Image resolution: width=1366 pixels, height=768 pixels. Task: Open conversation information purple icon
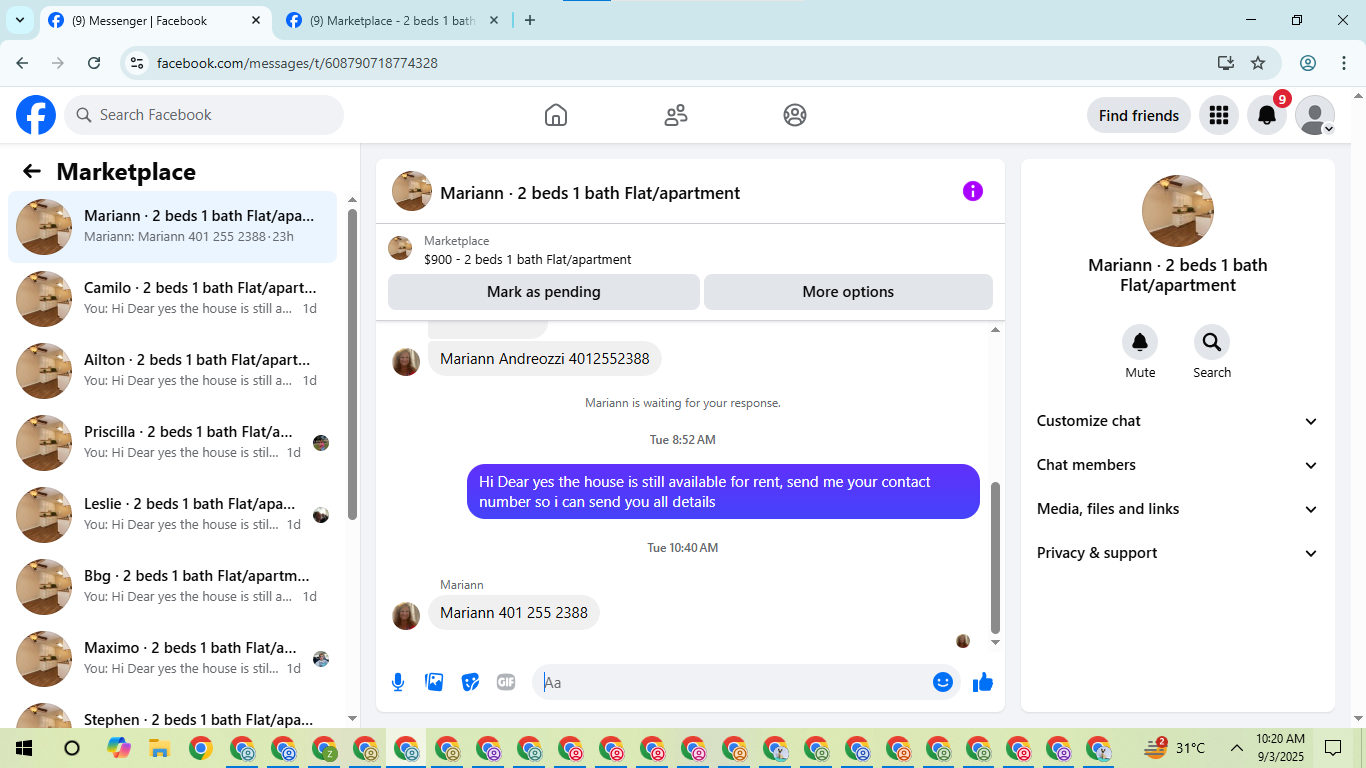point(973,191)
